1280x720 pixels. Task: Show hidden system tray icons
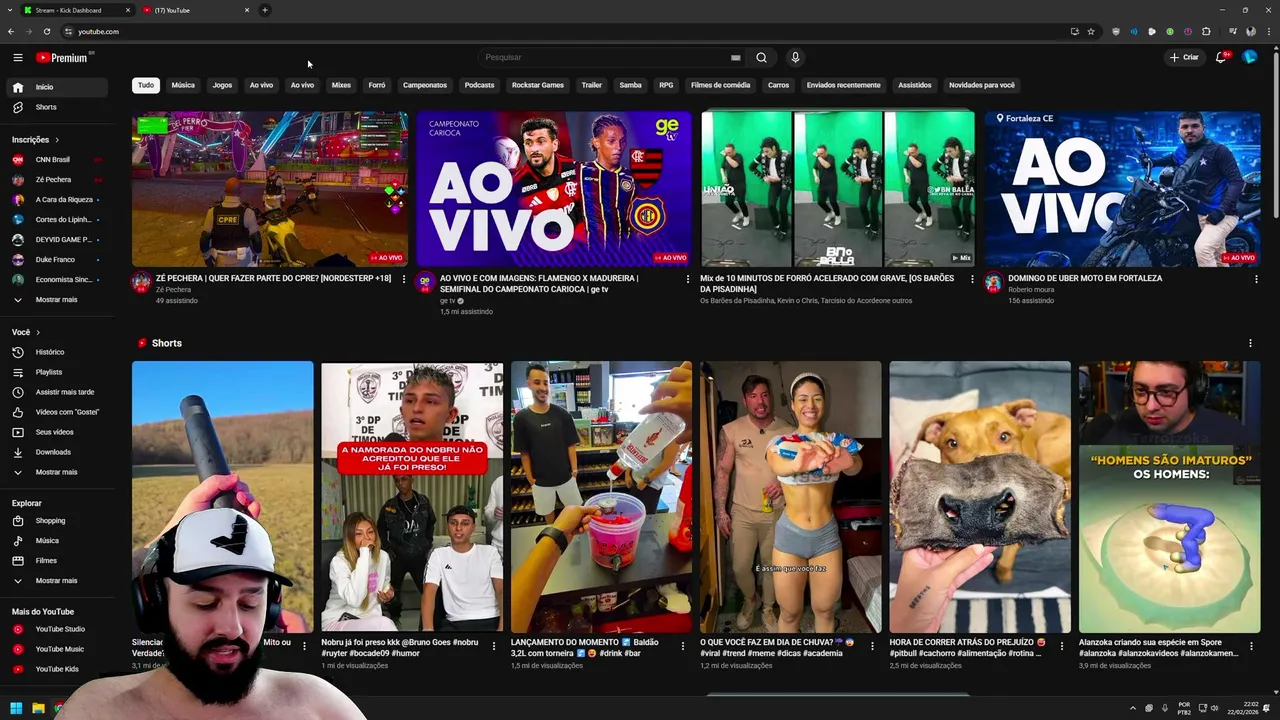pyautogui.click(x=1133, y=708)
